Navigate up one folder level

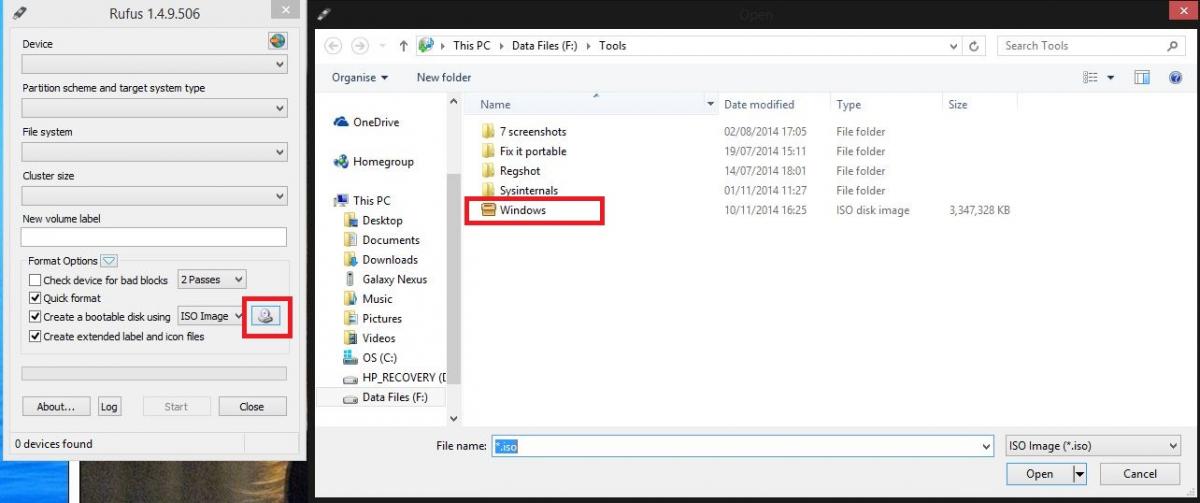point(403,46)
